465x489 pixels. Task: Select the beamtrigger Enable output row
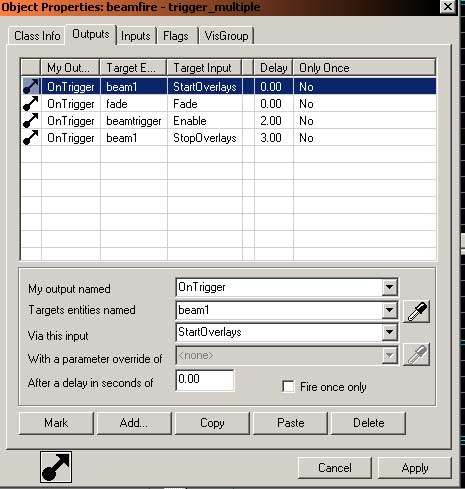point(229,121)
